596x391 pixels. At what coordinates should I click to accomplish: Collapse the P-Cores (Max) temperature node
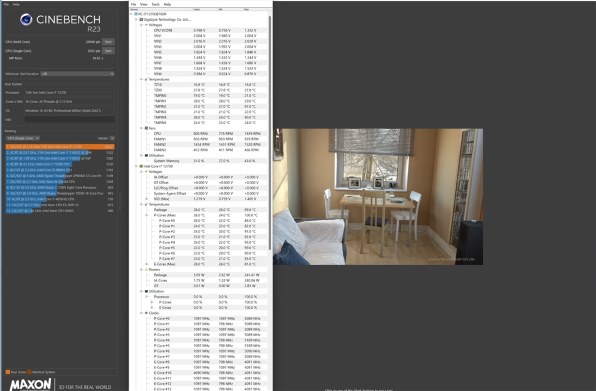pos(147,215)
